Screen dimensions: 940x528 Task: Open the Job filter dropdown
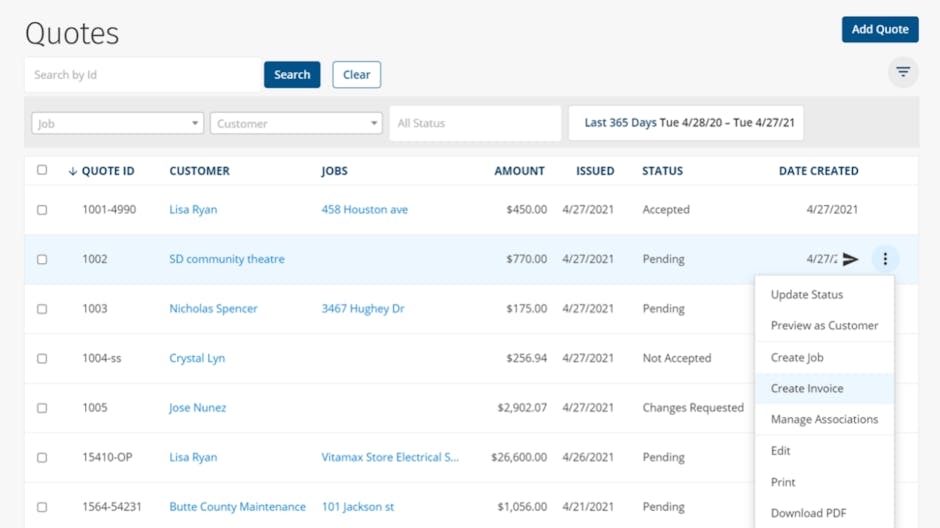coord(117,123)
